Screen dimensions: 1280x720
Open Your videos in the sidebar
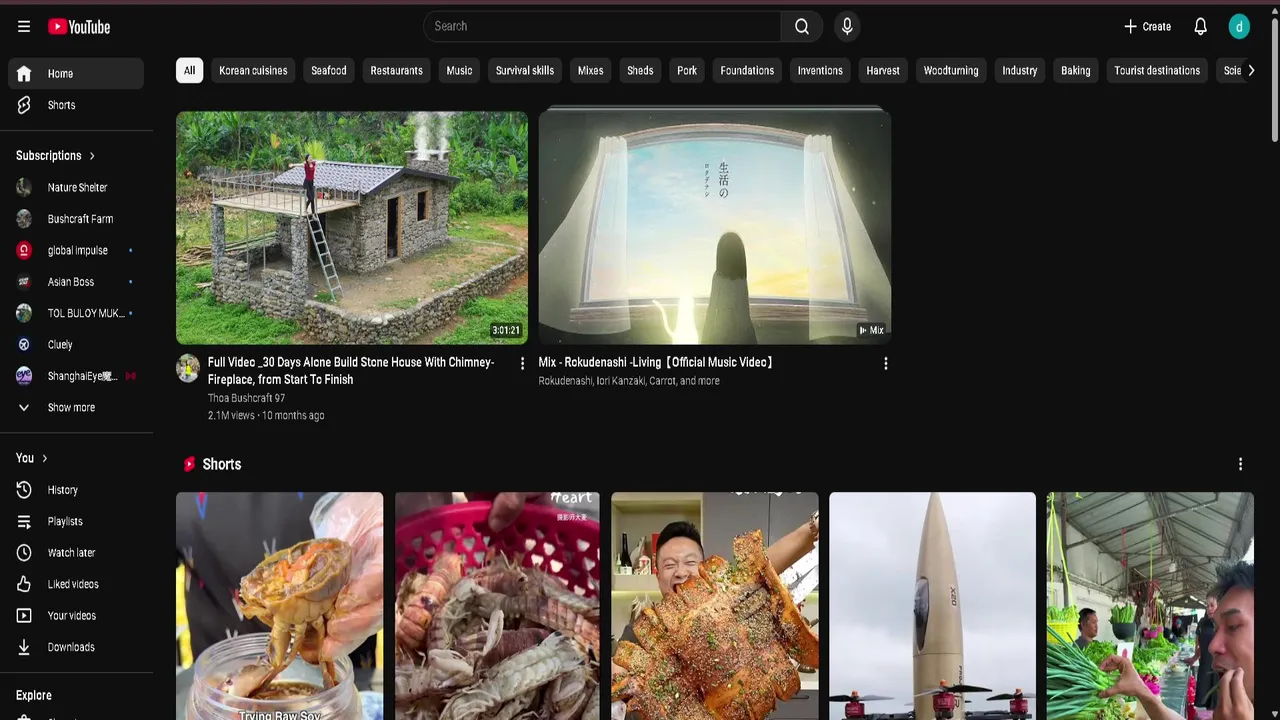76,616
